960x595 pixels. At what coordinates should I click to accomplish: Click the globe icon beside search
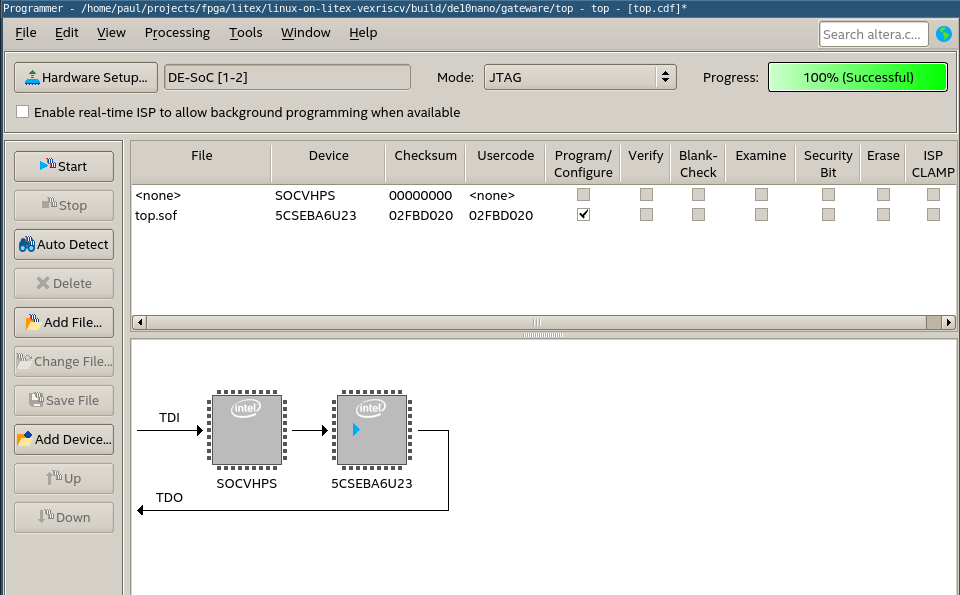point(943,34)
